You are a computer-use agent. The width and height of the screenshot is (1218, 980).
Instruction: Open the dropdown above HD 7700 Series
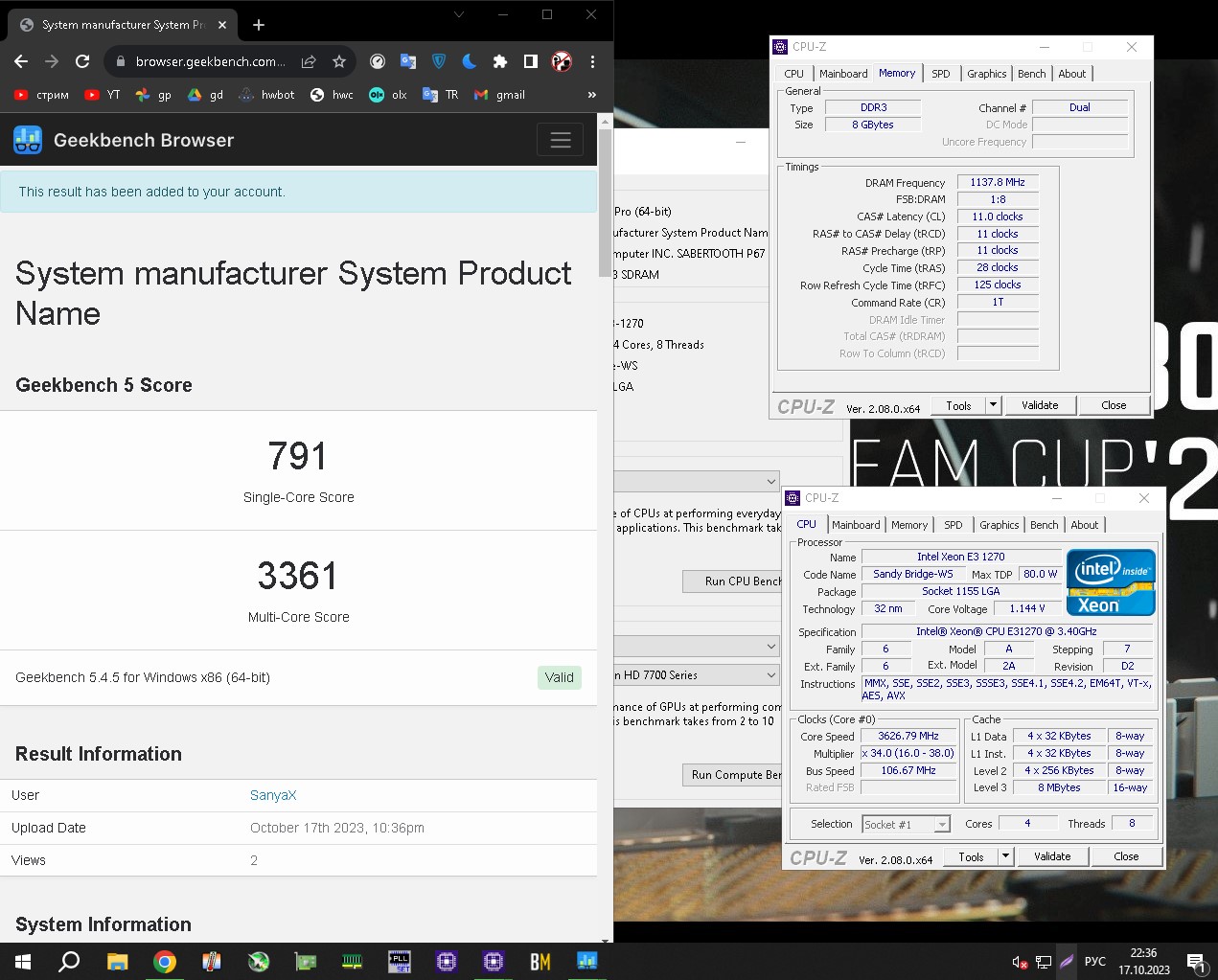coord(697,647)
